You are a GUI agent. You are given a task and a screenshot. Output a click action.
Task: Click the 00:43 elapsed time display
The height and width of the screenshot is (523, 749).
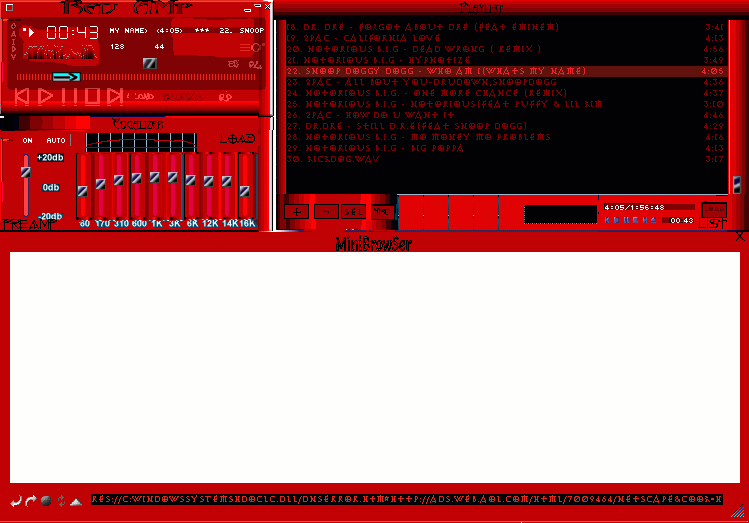coord(72,32)
